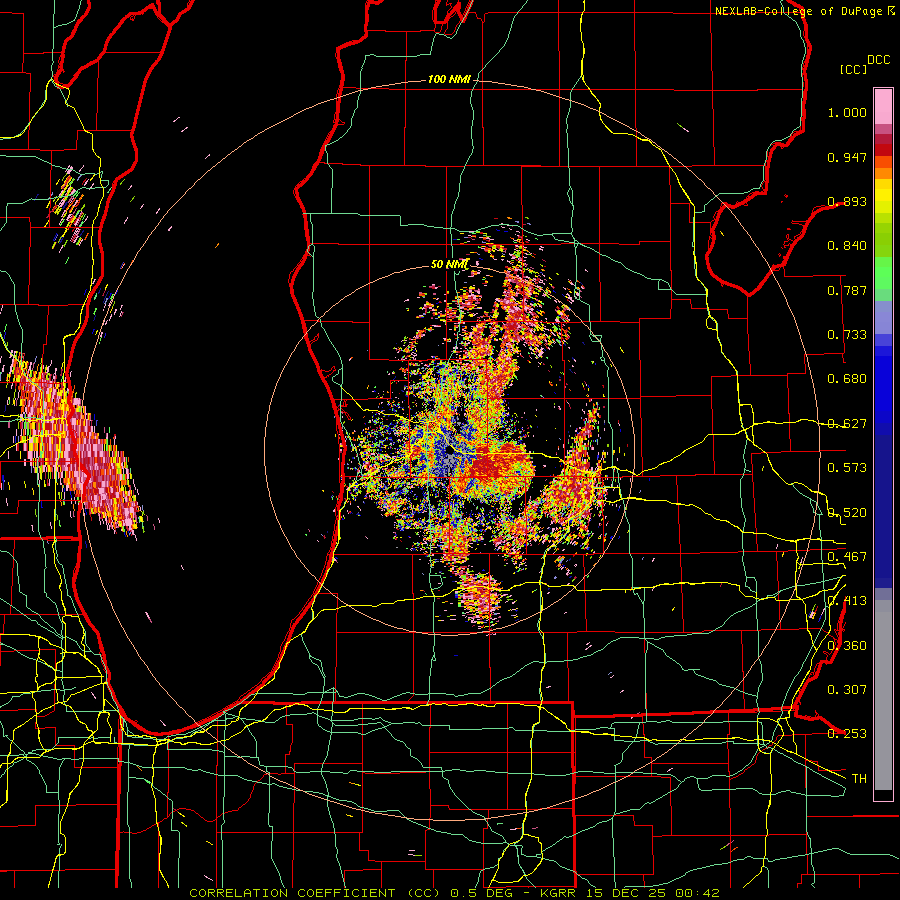Click the large pink echo band west of Lake Michigan

(75, 444)
